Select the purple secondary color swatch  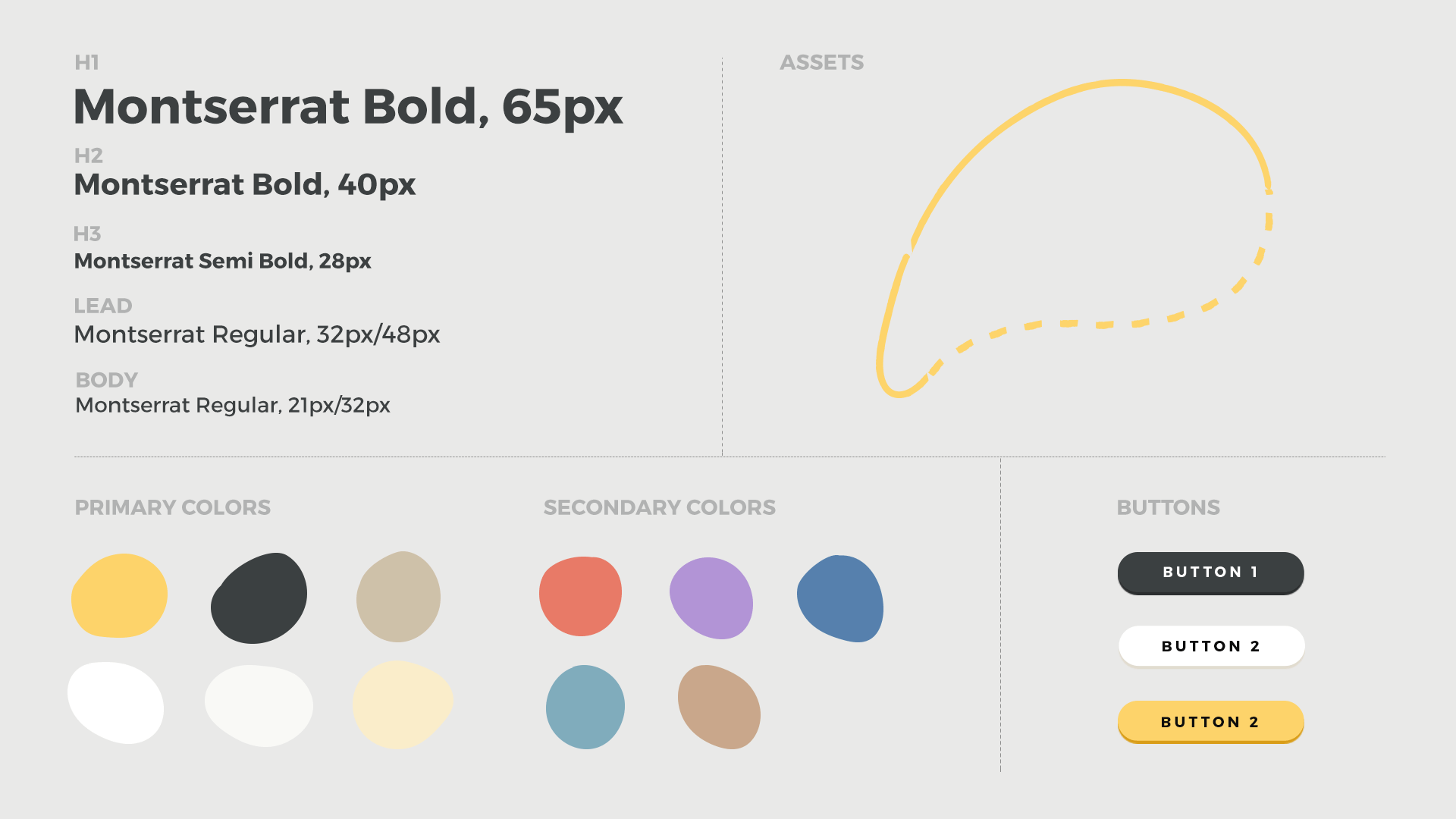711,598
